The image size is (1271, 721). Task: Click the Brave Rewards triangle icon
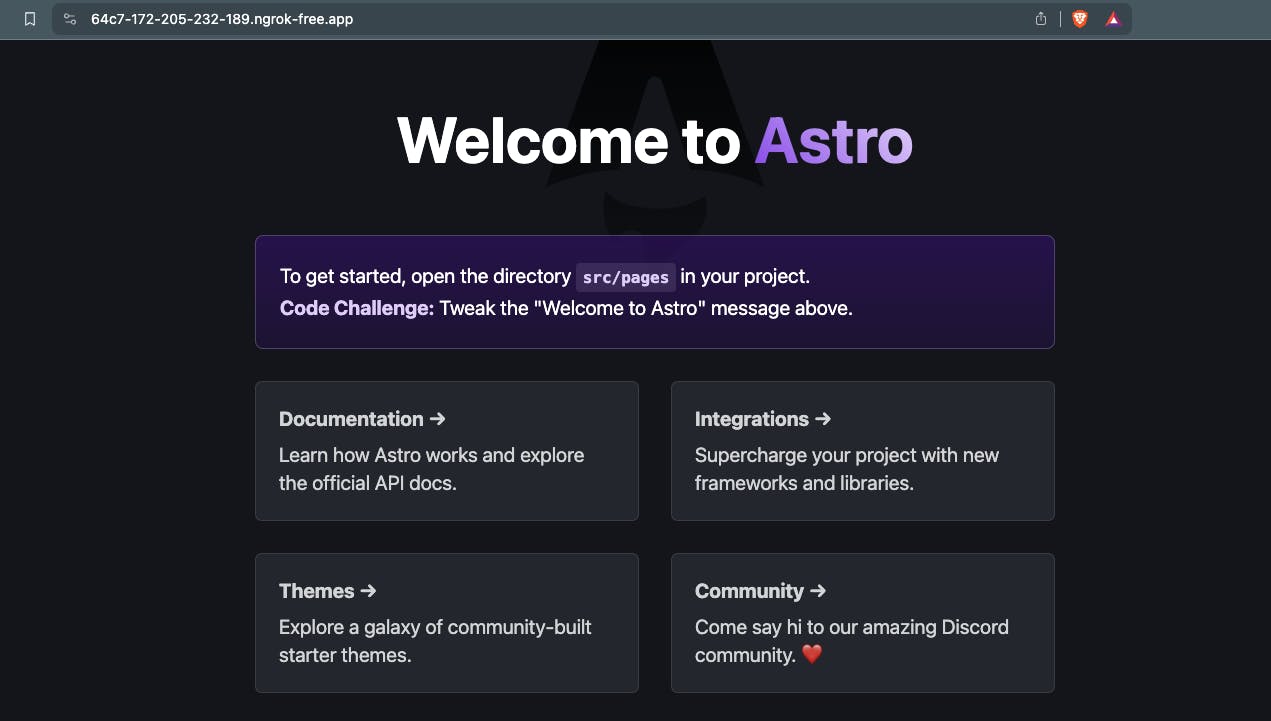click(x=1113, y=19)
